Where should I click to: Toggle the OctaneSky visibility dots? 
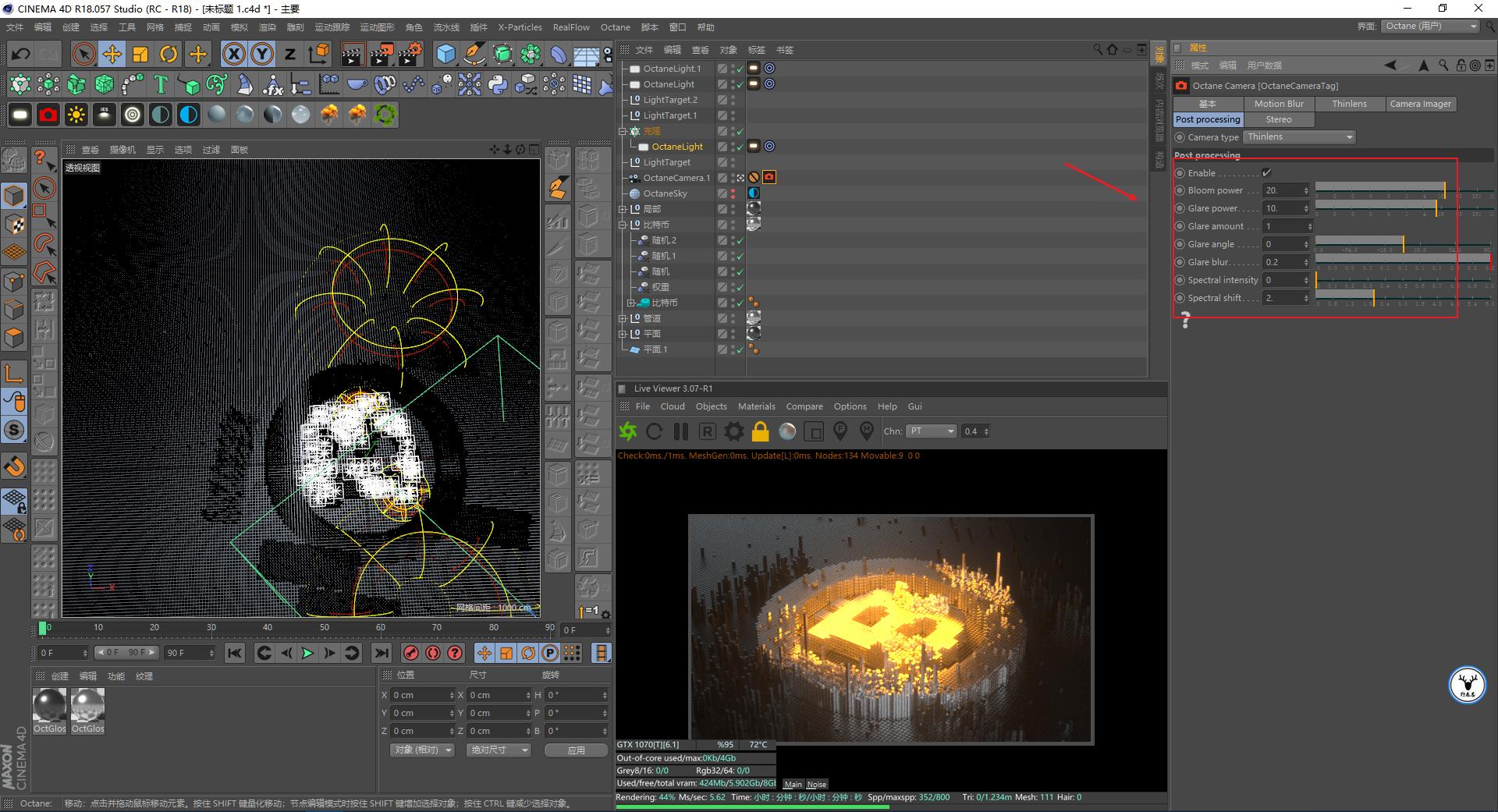pos(733,193)
